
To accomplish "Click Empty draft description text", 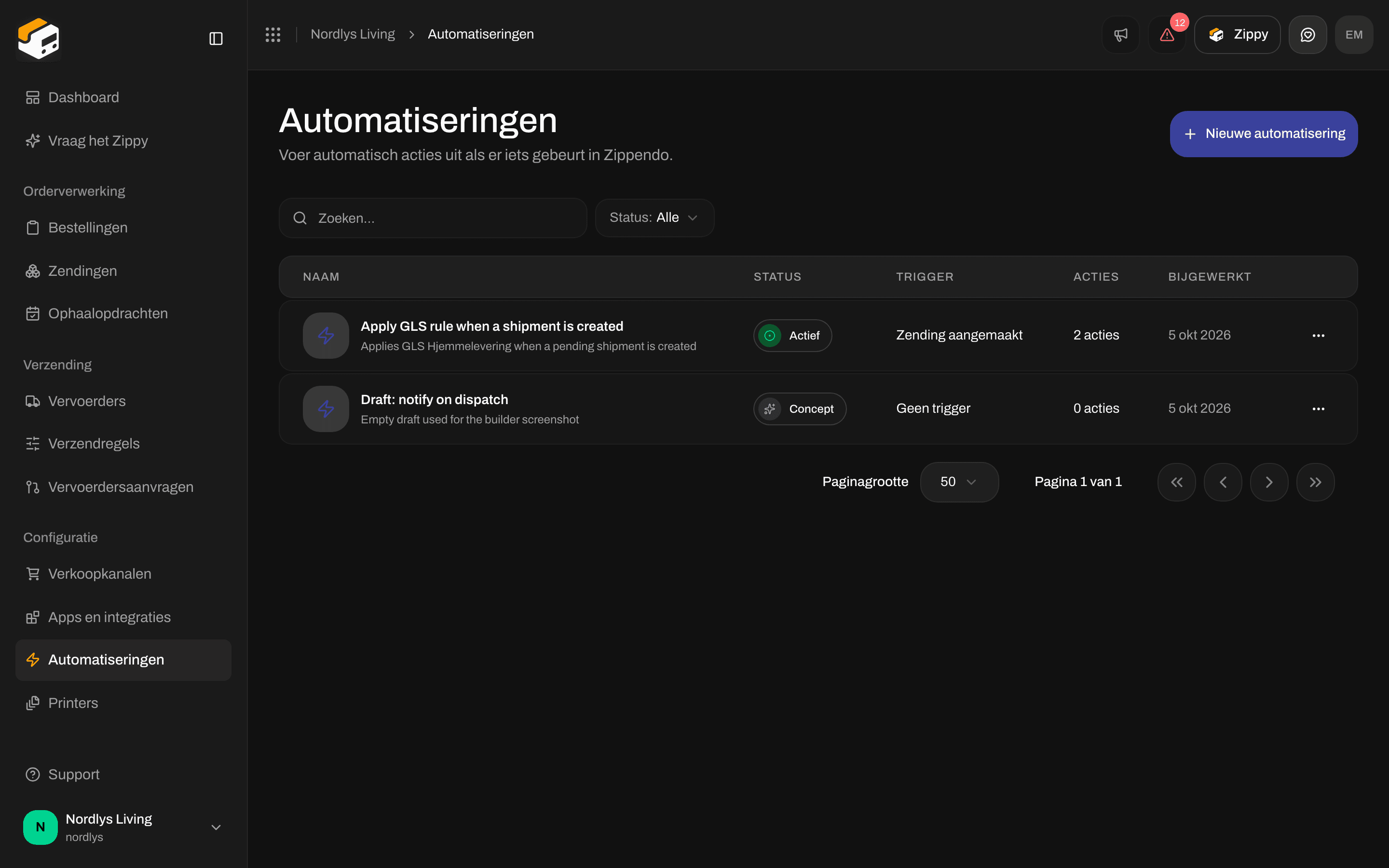I will (x=469, y=420).
